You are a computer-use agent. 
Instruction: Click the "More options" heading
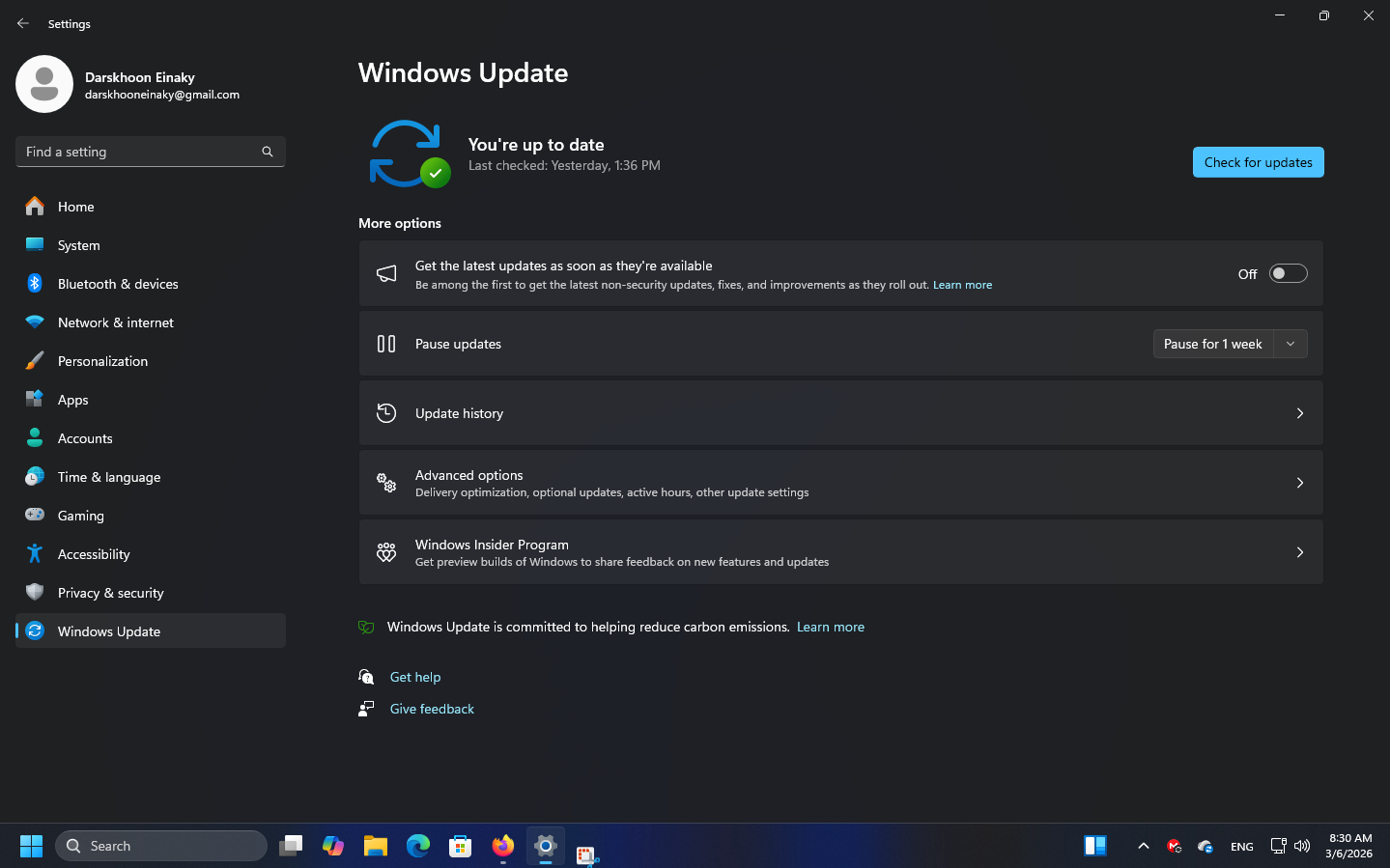click(x=400, y=223)
